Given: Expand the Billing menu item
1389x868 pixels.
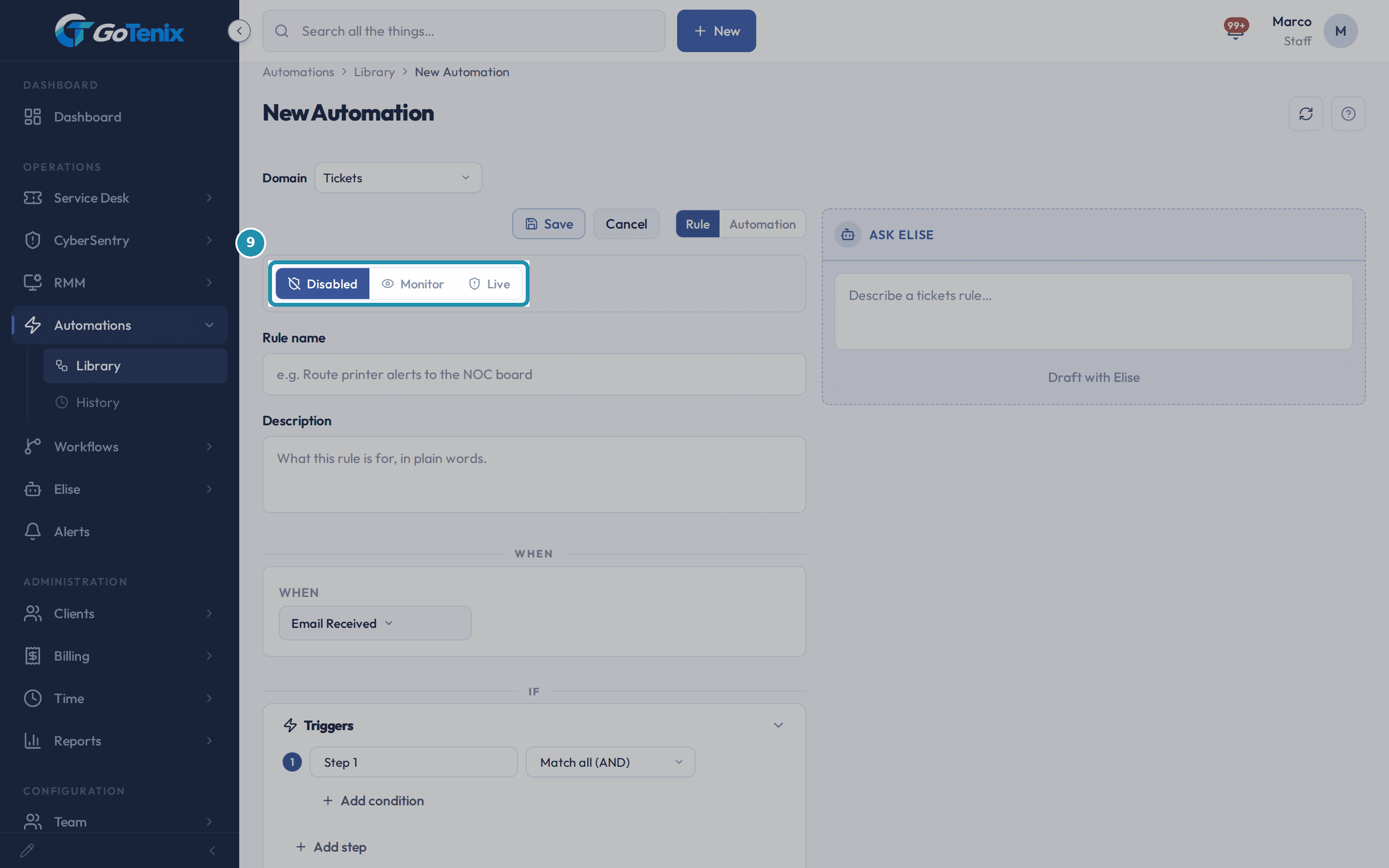Looking at the screenshot, I should 120,656.
